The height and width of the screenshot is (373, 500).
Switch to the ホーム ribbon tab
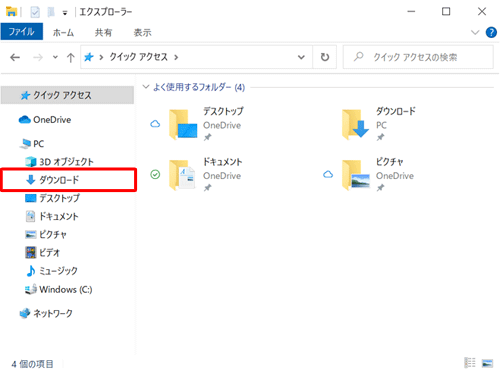click(x=63, y=32)
